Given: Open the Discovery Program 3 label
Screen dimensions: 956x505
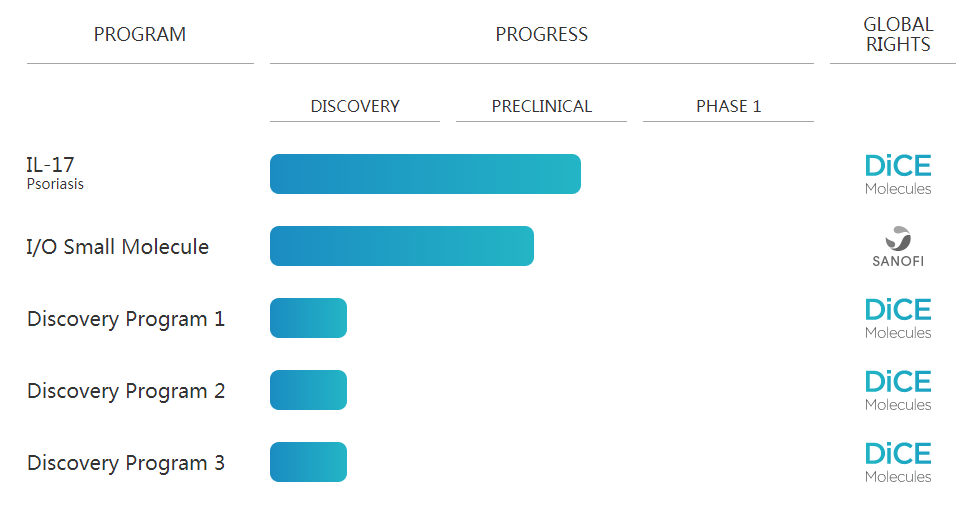Looking at the screenshot, I should pyautogui.click(x=126, y=463).
